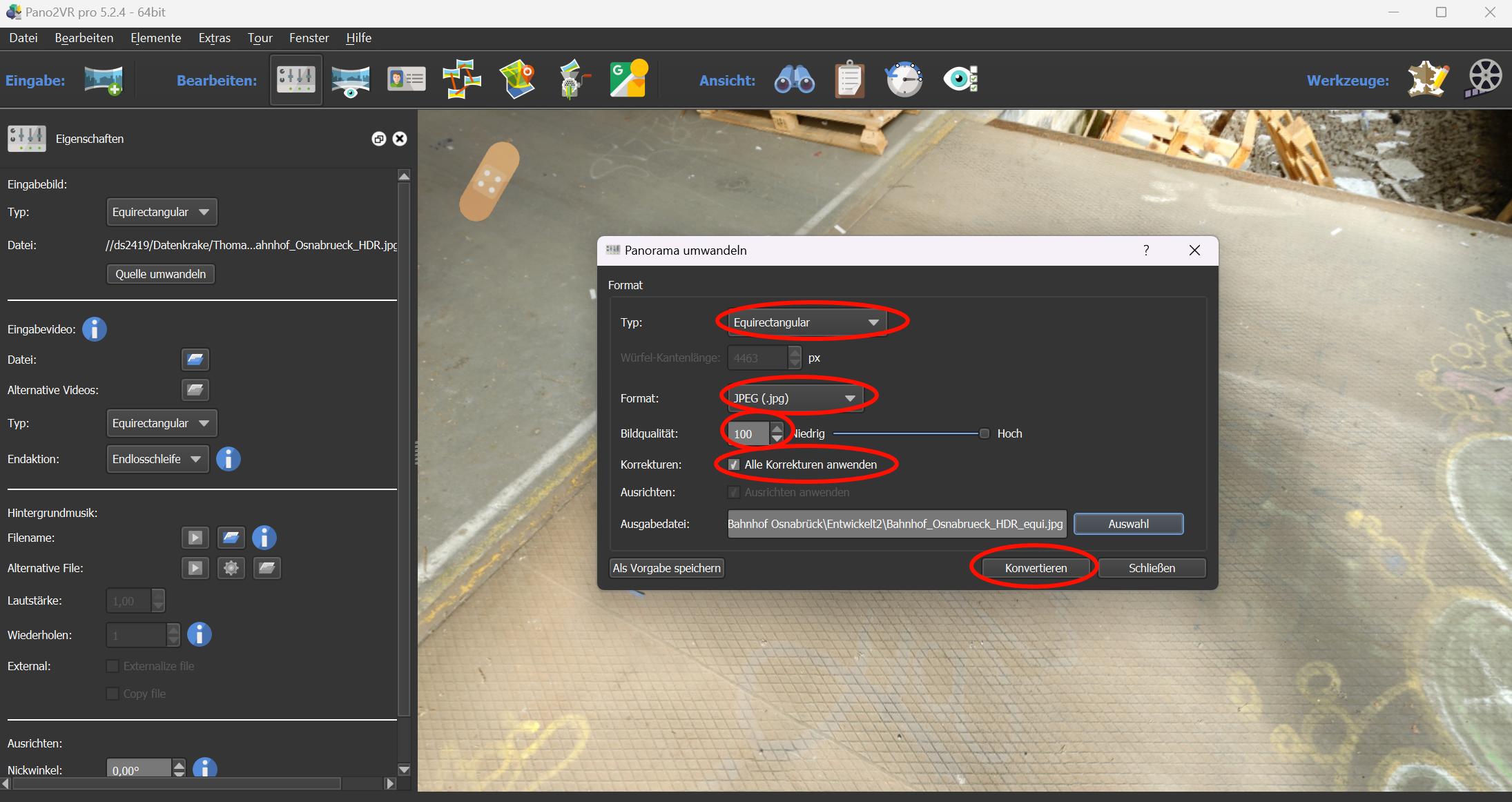This screenshot has width=1512, height=802.
Task: Click Auswahl output file button
Action: (1129, 524)
